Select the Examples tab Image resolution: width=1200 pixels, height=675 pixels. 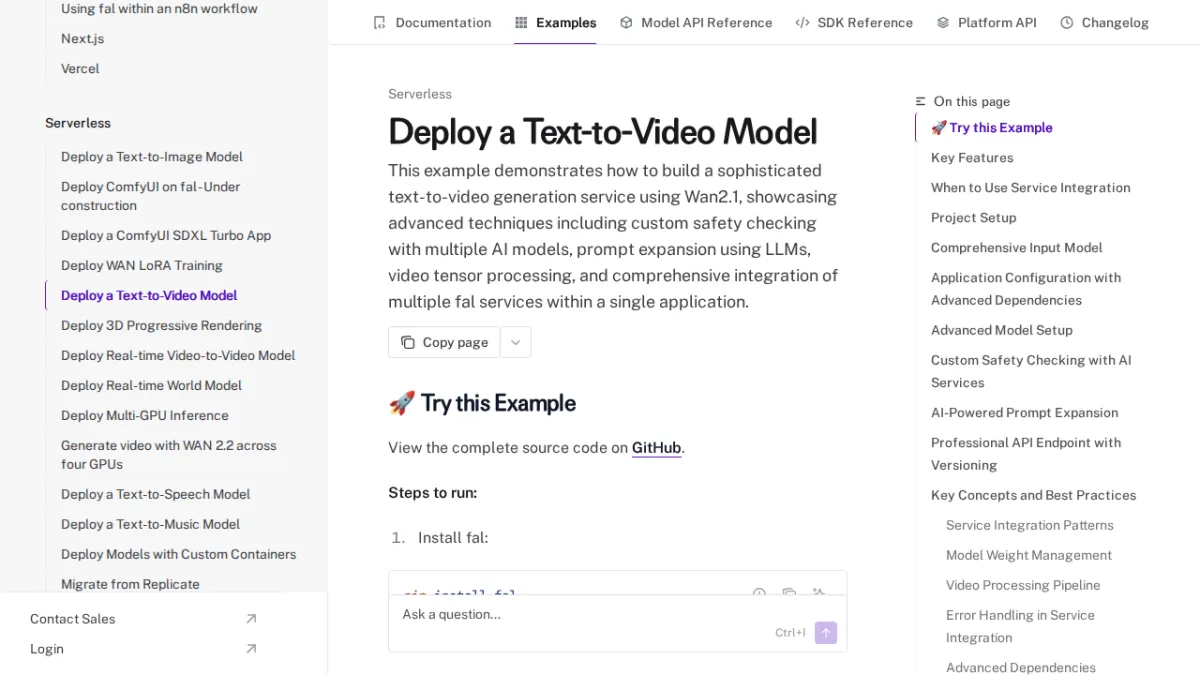coord(555,22)
